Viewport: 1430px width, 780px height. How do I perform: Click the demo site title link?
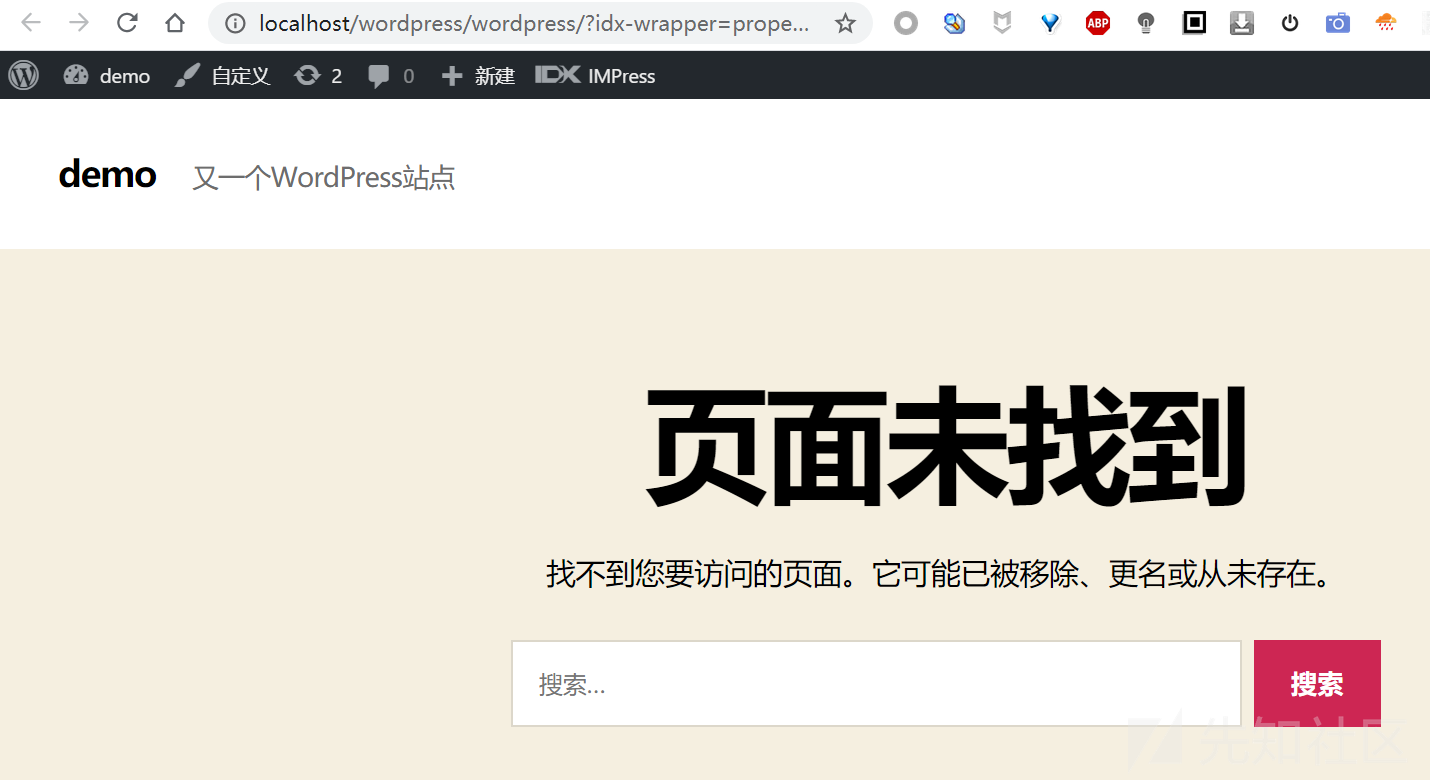click(107, 175)
